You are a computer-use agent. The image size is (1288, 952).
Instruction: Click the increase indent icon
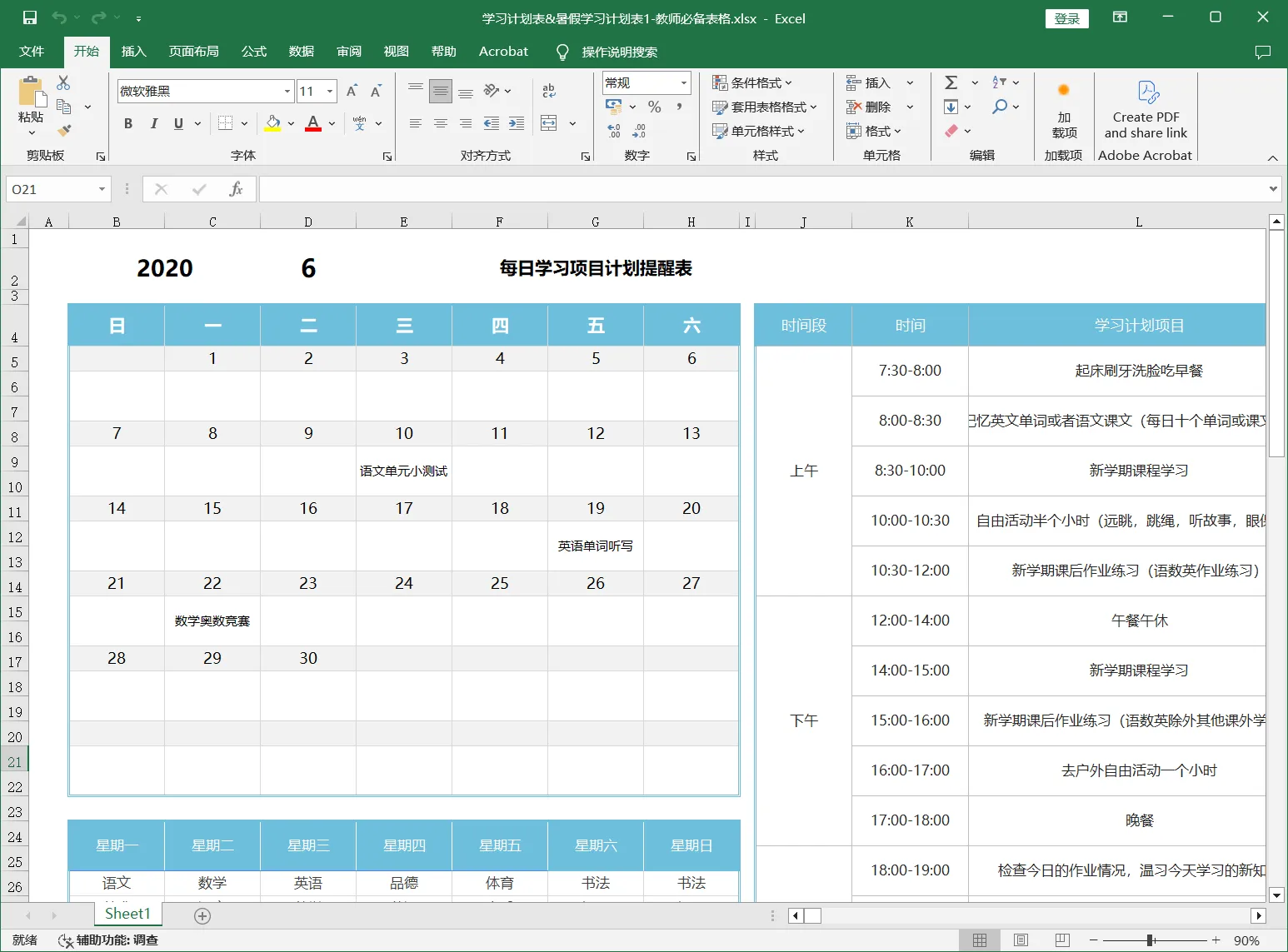(517, 123)
